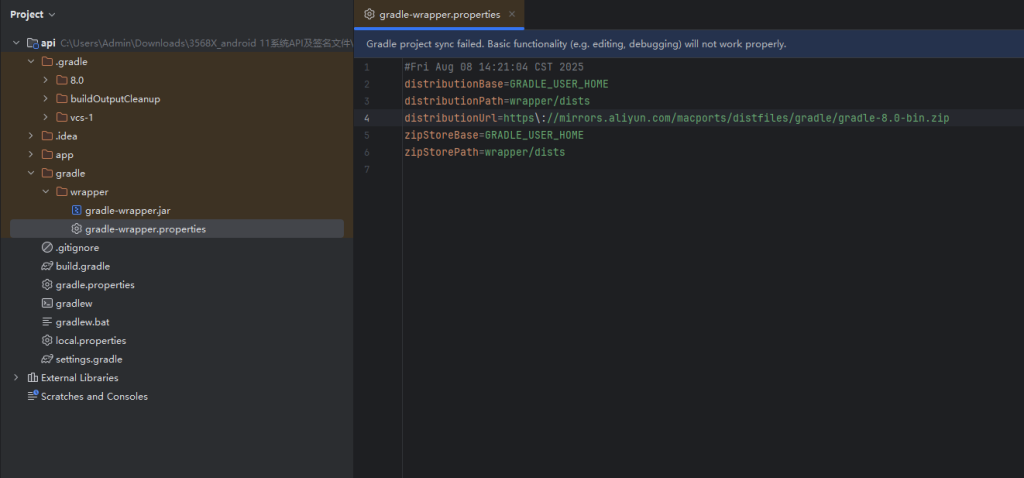Click the gradlew shell script icon
Screen dimensions: 1024x478
point(47,303)
